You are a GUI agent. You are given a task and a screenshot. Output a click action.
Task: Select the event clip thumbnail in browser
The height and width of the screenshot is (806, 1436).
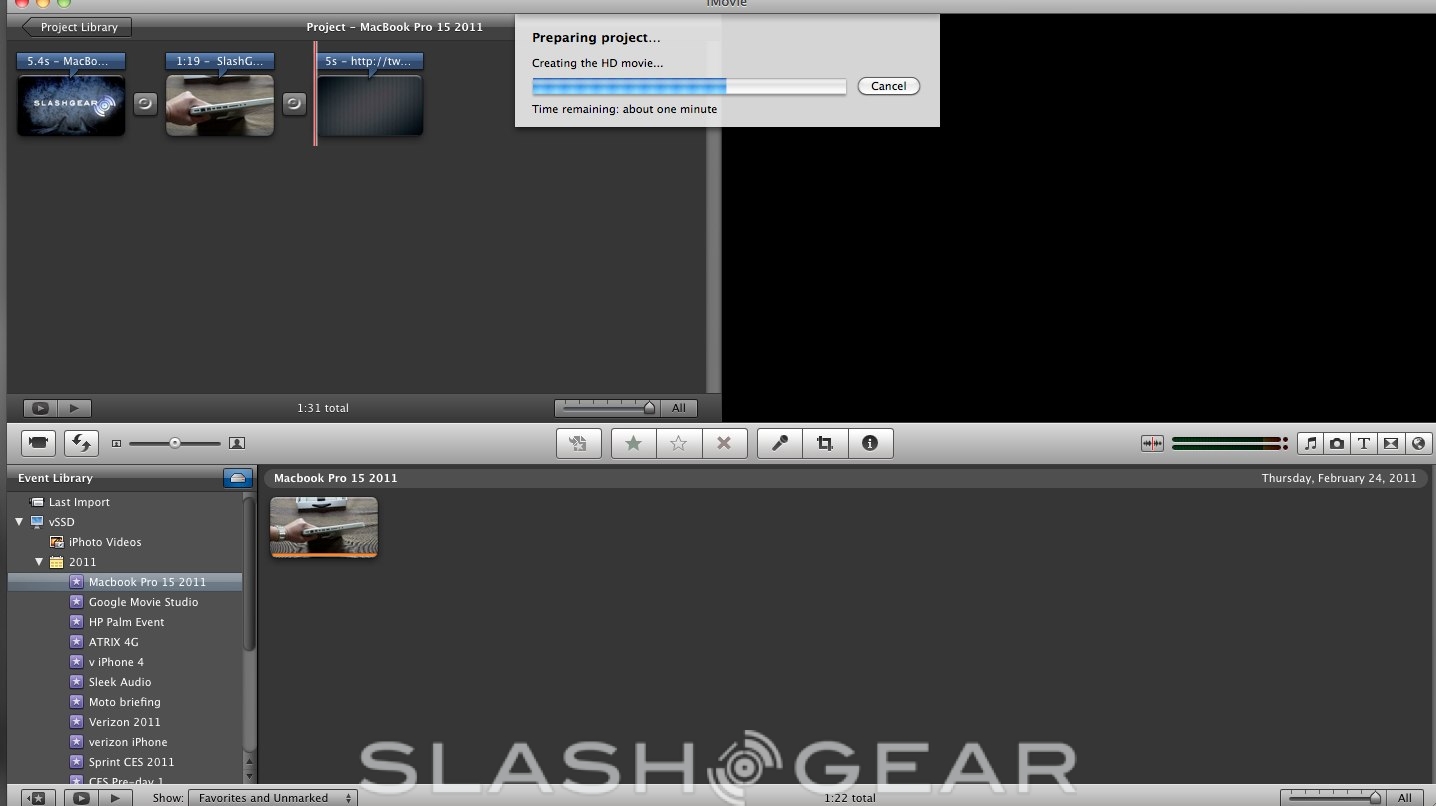324,527
